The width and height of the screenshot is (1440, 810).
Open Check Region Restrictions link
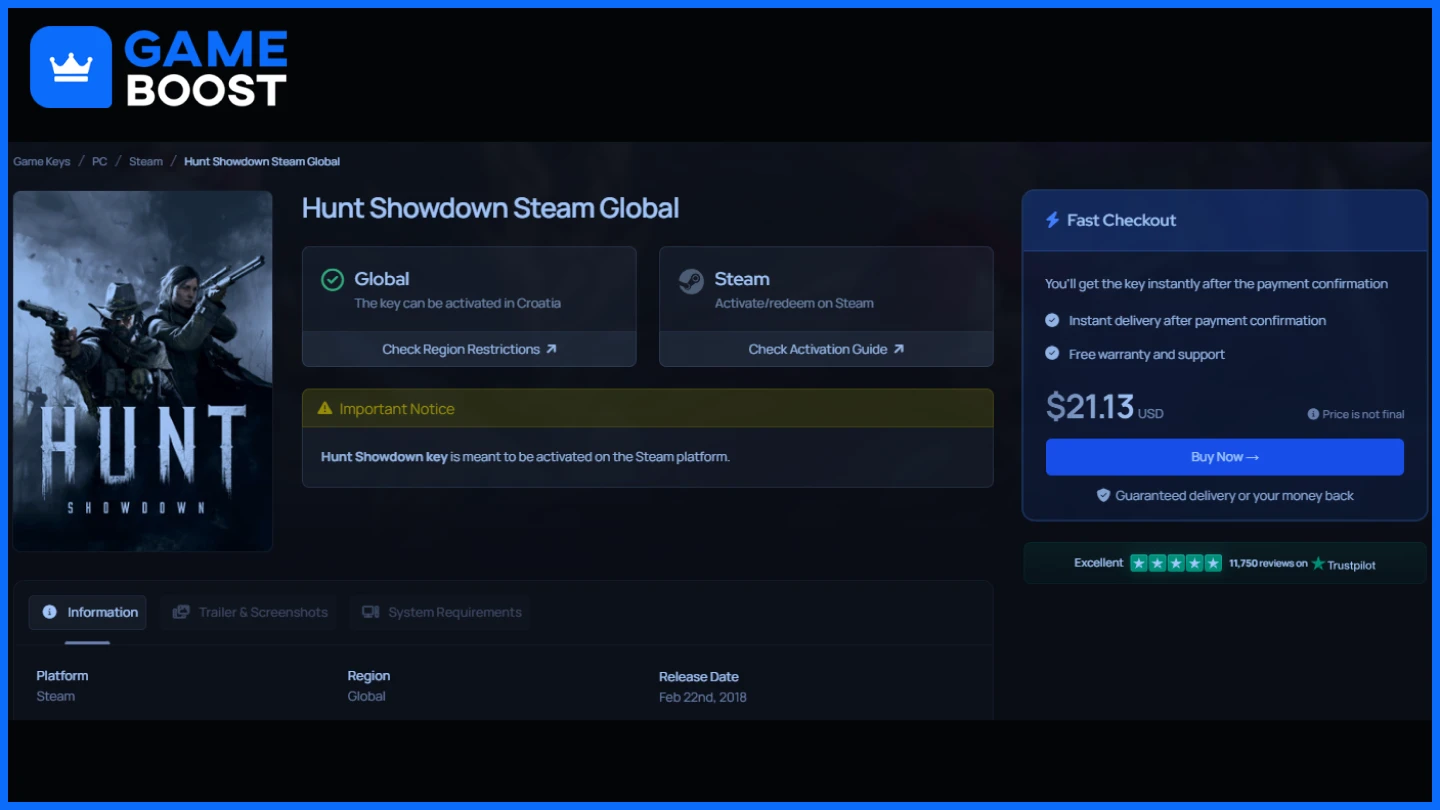(469, 349)
